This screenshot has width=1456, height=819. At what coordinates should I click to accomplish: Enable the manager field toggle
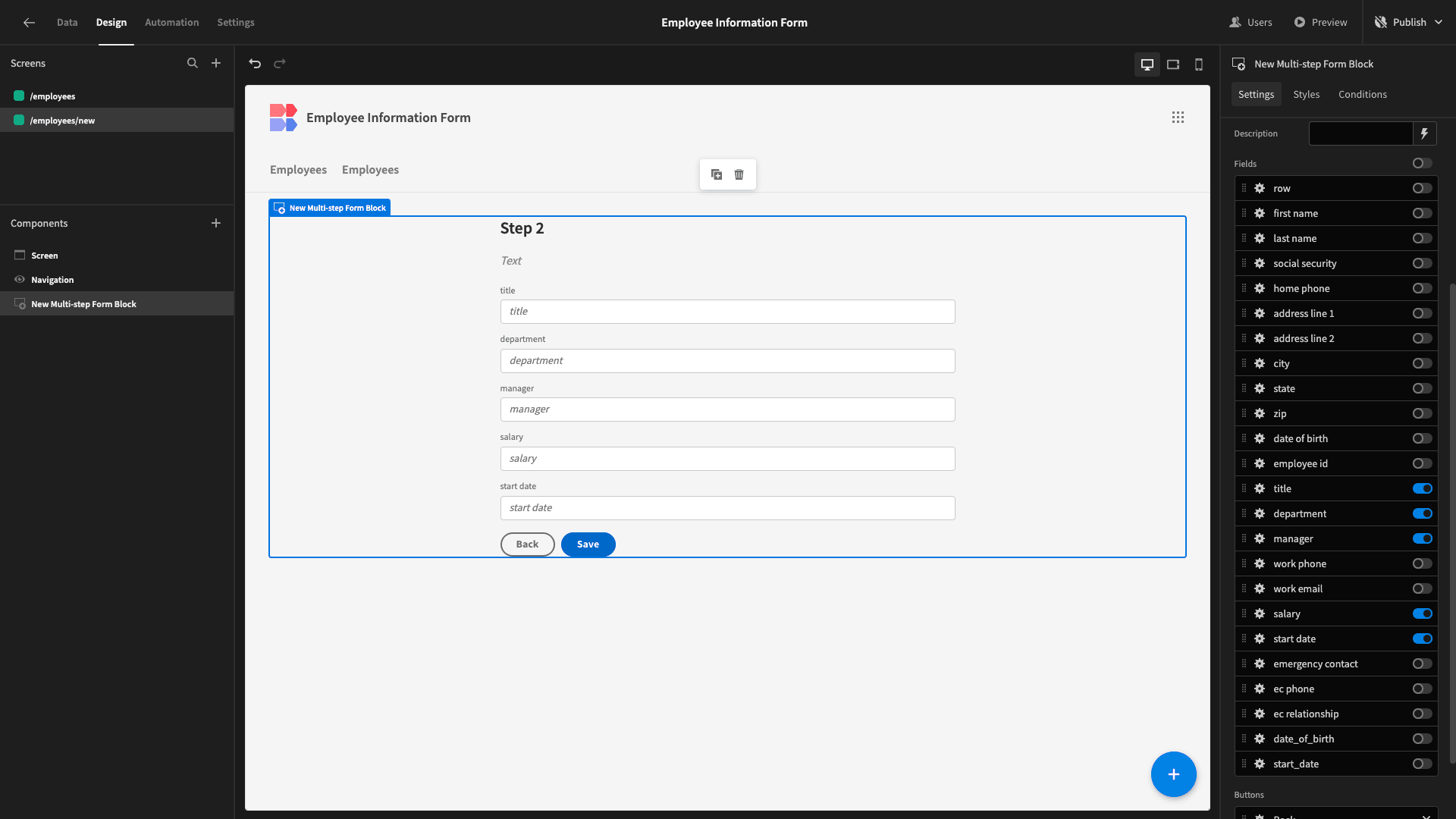click(1422, 539)
